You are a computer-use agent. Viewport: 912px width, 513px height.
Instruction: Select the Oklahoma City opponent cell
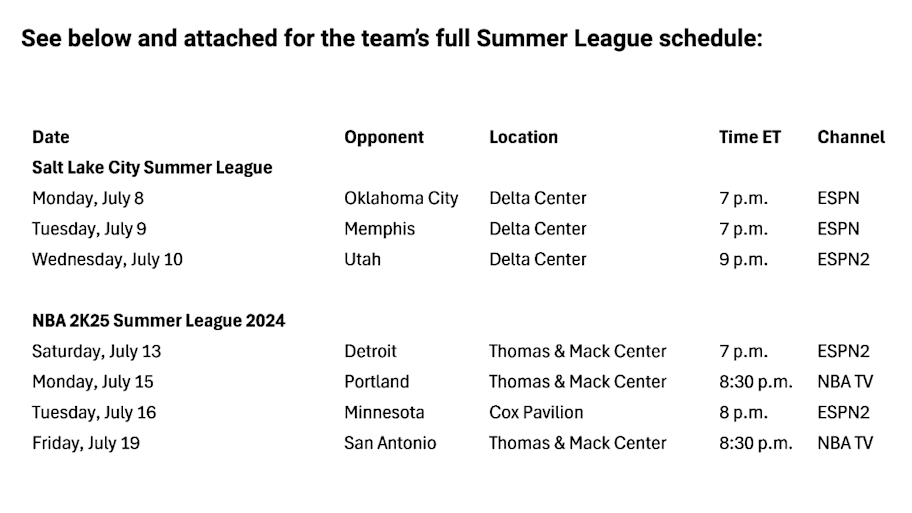(x=401, y=199)
